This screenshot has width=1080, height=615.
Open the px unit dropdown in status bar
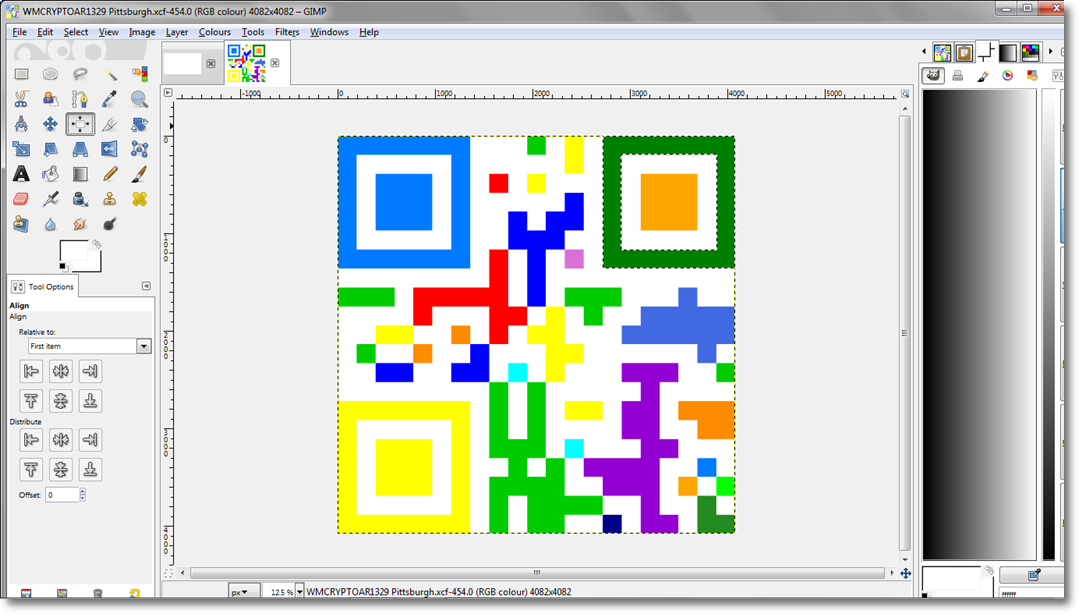pyautogui.click(x=243, y=592)
